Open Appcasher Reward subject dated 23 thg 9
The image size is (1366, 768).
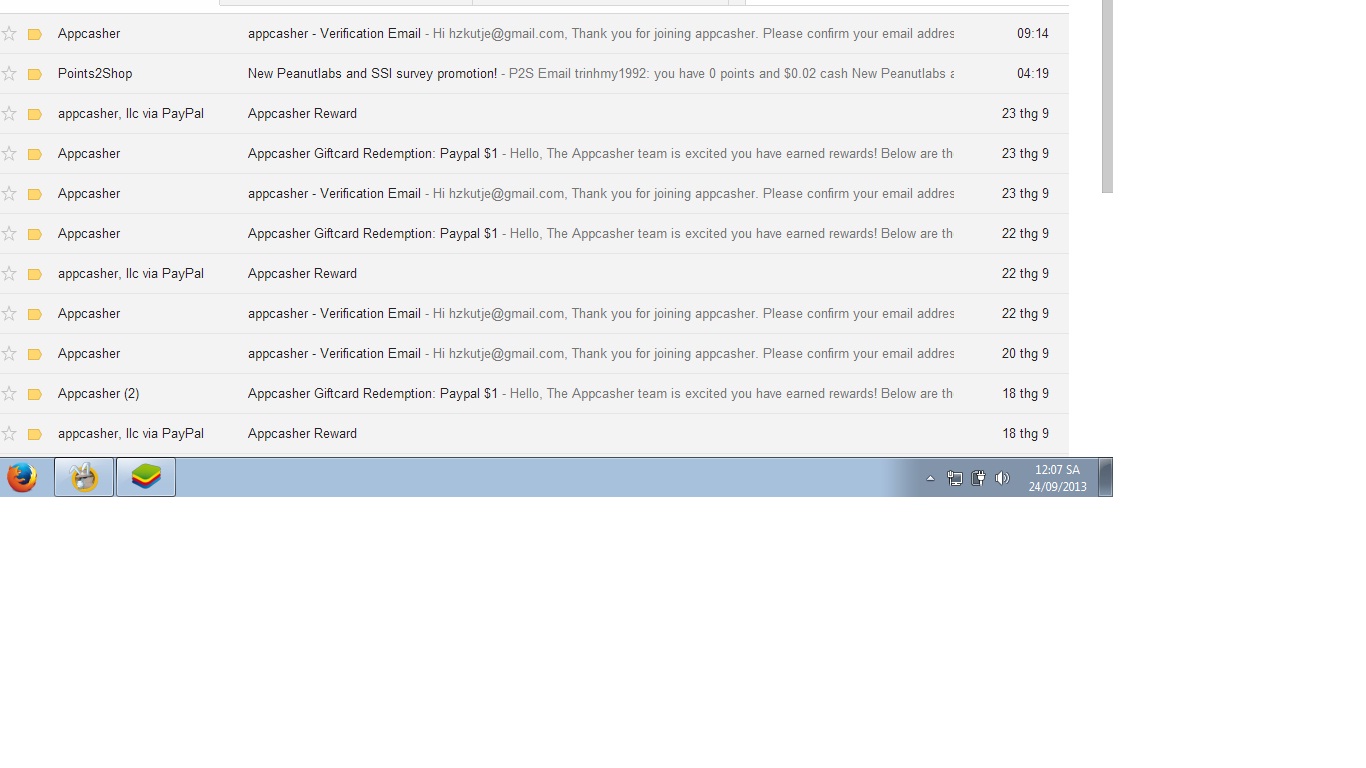(x=302, y=113)
